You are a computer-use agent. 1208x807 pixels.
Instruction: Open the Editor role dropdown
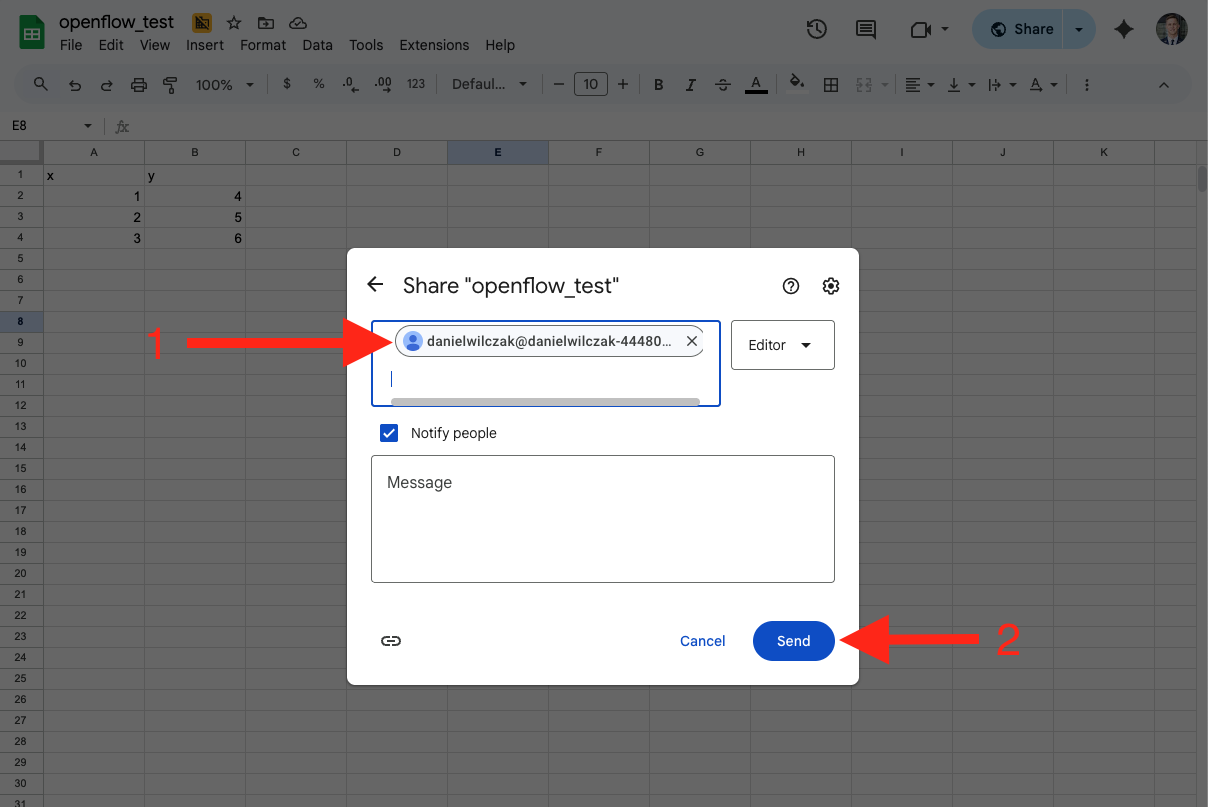[782, 345]
